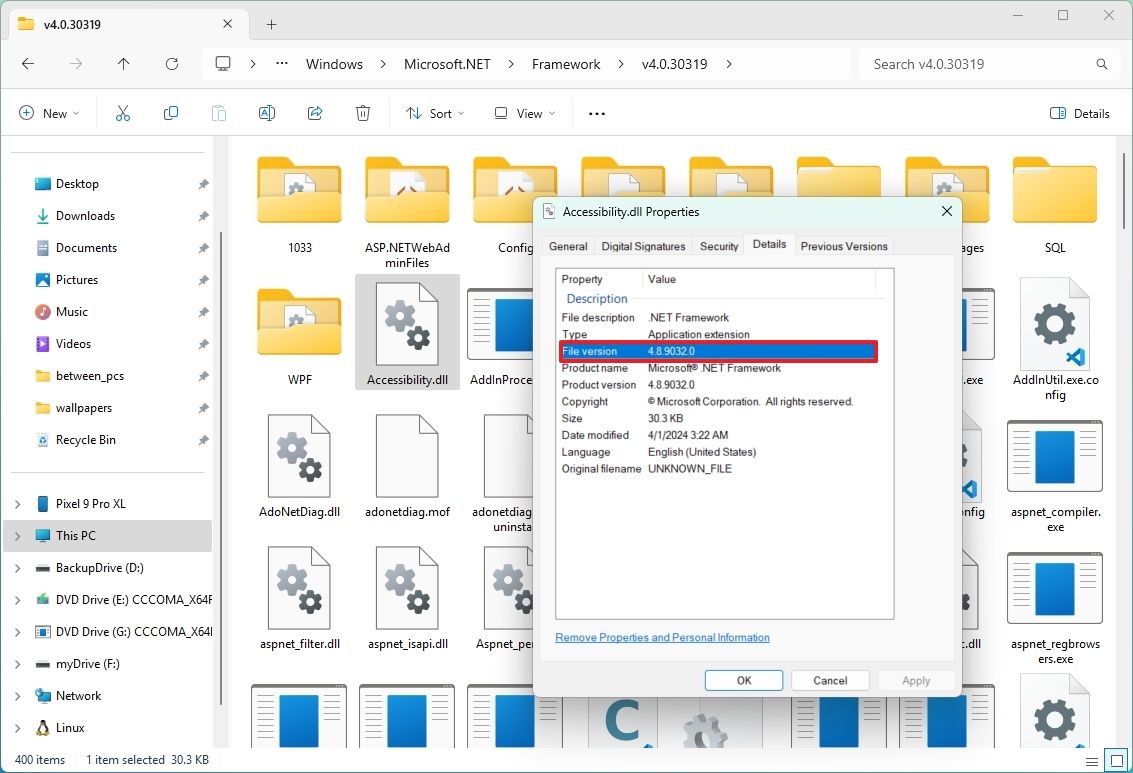Go back to the previous folder
This screenshot has width=1133, height=773.
click(x=28, y=63)
